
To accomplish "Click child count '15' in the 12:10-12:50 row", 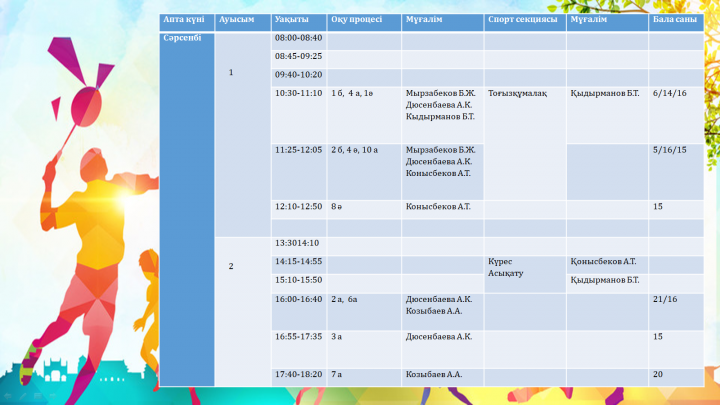I will pos(658,207).
